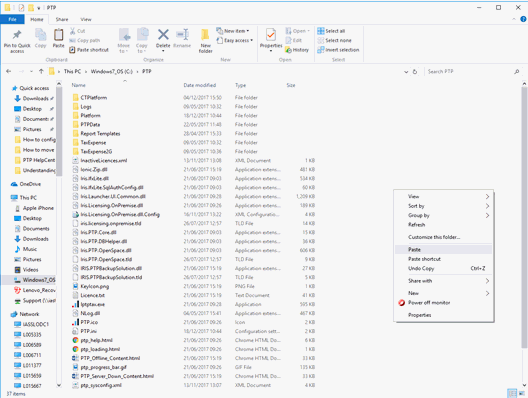Click the Up one level arrow
Viewport: 528px width, 398px height.
pyautogui.click(x=41, y=71)
